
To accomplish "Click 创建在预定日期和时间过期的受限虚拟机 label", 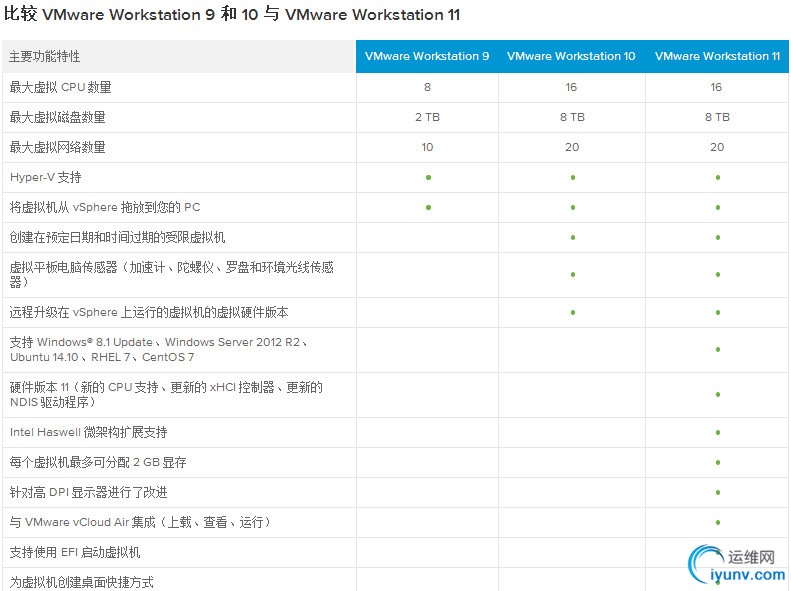I will coord(117,237).
